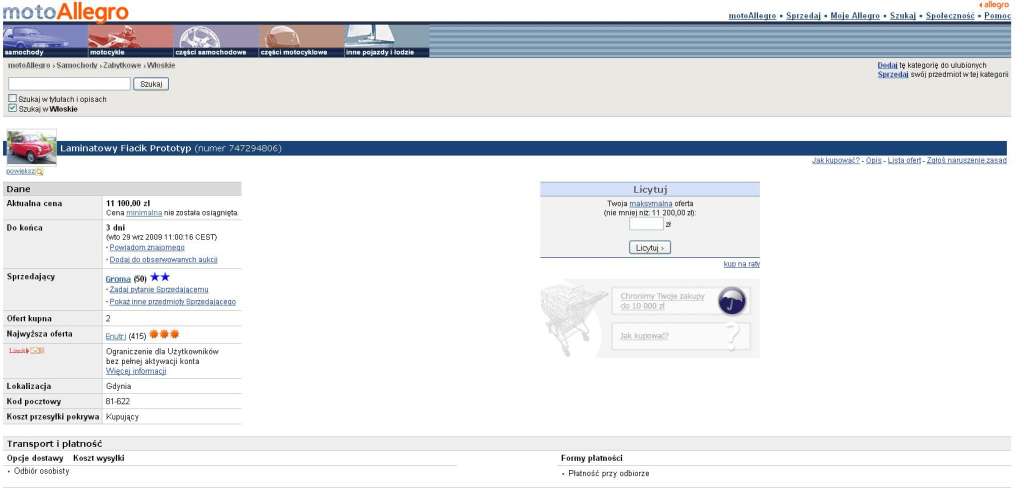Screen dimensions: 1024x495
Task: Open Moje Allegro in top menu
Action: tap(855, 16)
